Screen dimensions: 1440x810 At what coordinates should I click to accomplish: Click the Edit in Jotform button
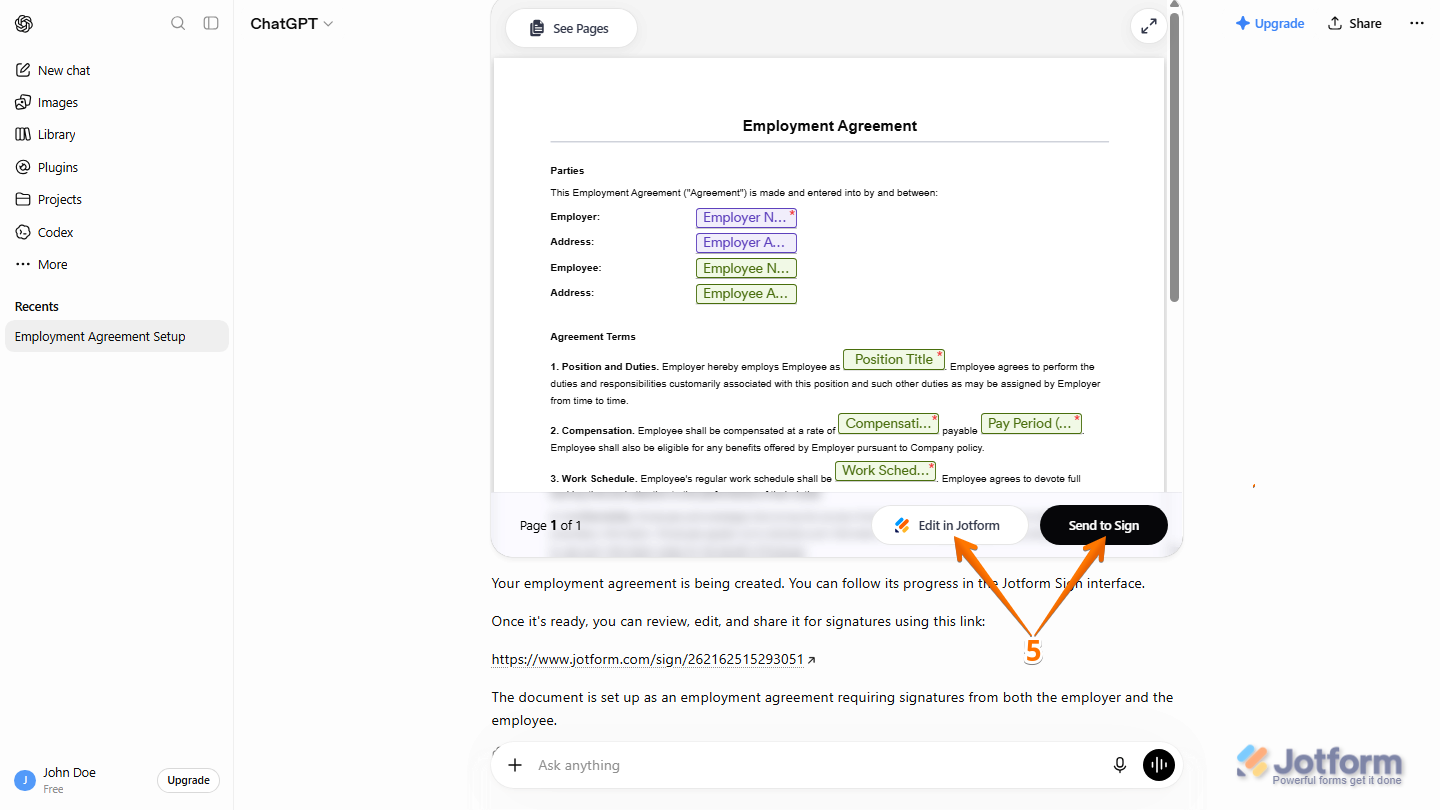[949, 525]
